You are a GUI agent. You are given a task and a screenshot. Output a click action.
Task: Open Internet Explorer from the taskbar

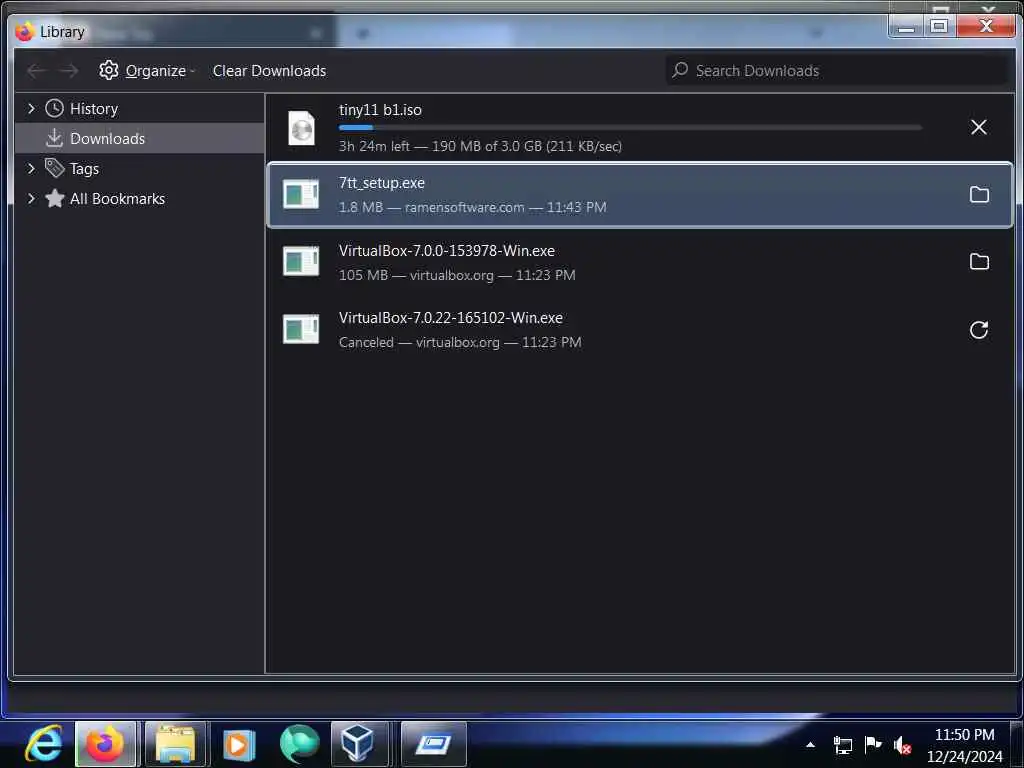click(x=43, y=744)
